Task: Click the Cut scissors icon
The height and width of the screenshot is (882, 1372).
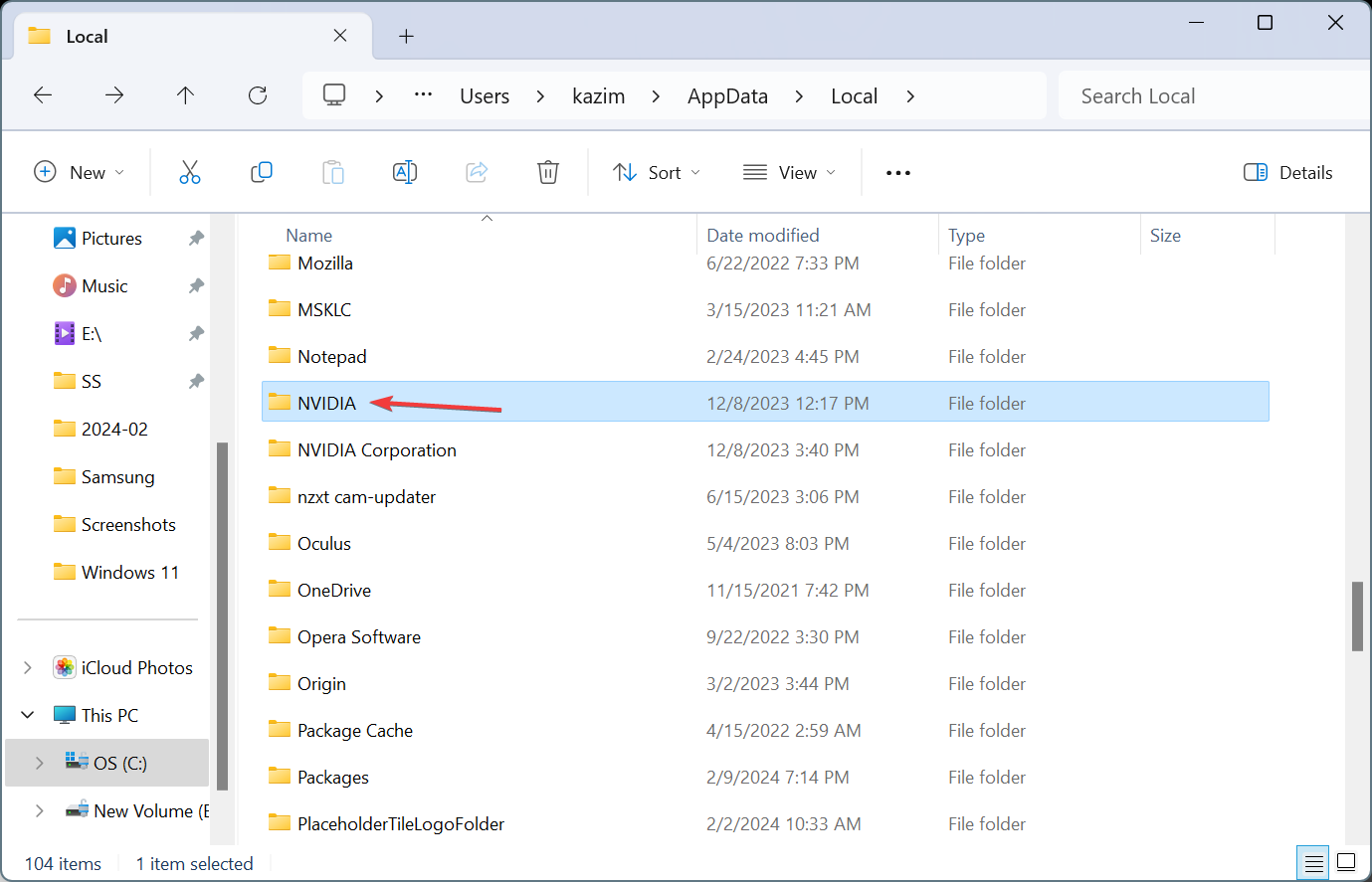Action: 190,172
